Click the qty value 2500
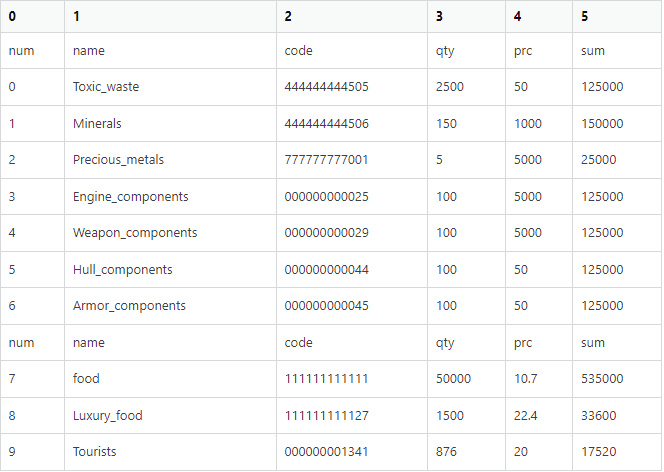 click(x=450, y=87)
